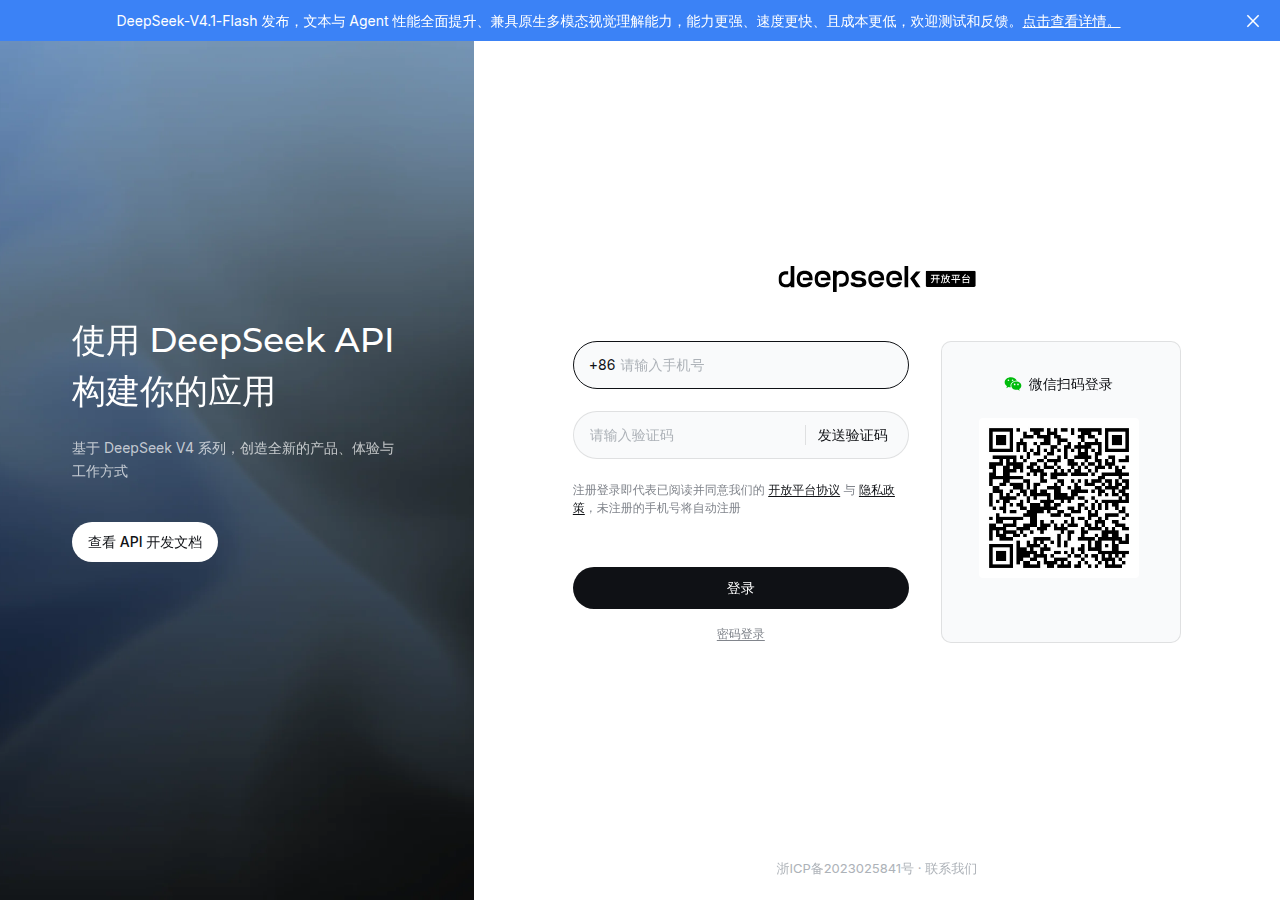Image resolution: width=1280 pixels, height=900 pixels.
Task: Open the 点击查看详情 announcement link
Action: (1071, 21)
